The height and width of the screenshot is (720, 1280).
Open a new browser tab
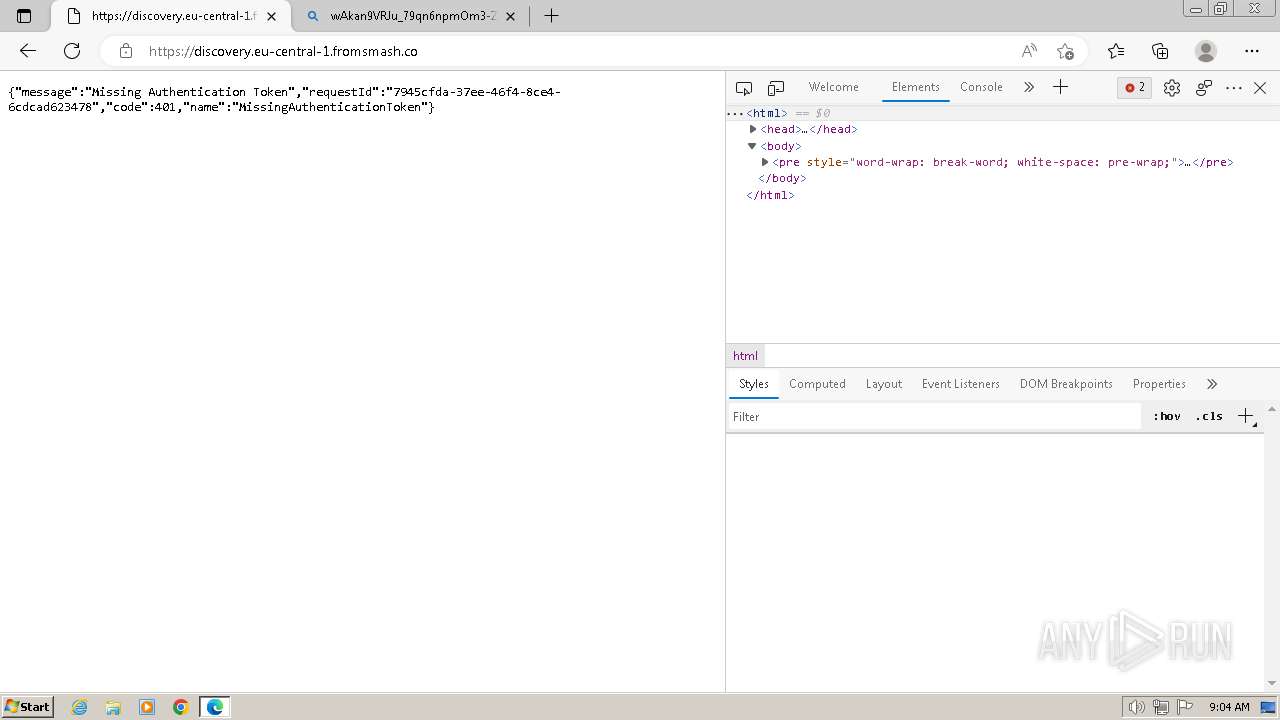(x=551, y=16)
